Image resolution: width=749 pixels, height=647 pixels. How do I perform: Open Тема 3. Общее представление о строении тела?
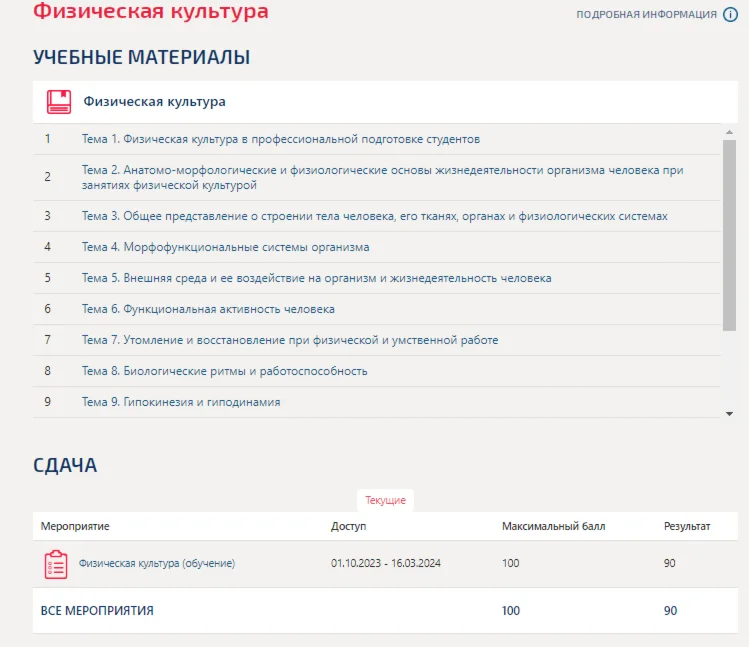coord(374,216)
